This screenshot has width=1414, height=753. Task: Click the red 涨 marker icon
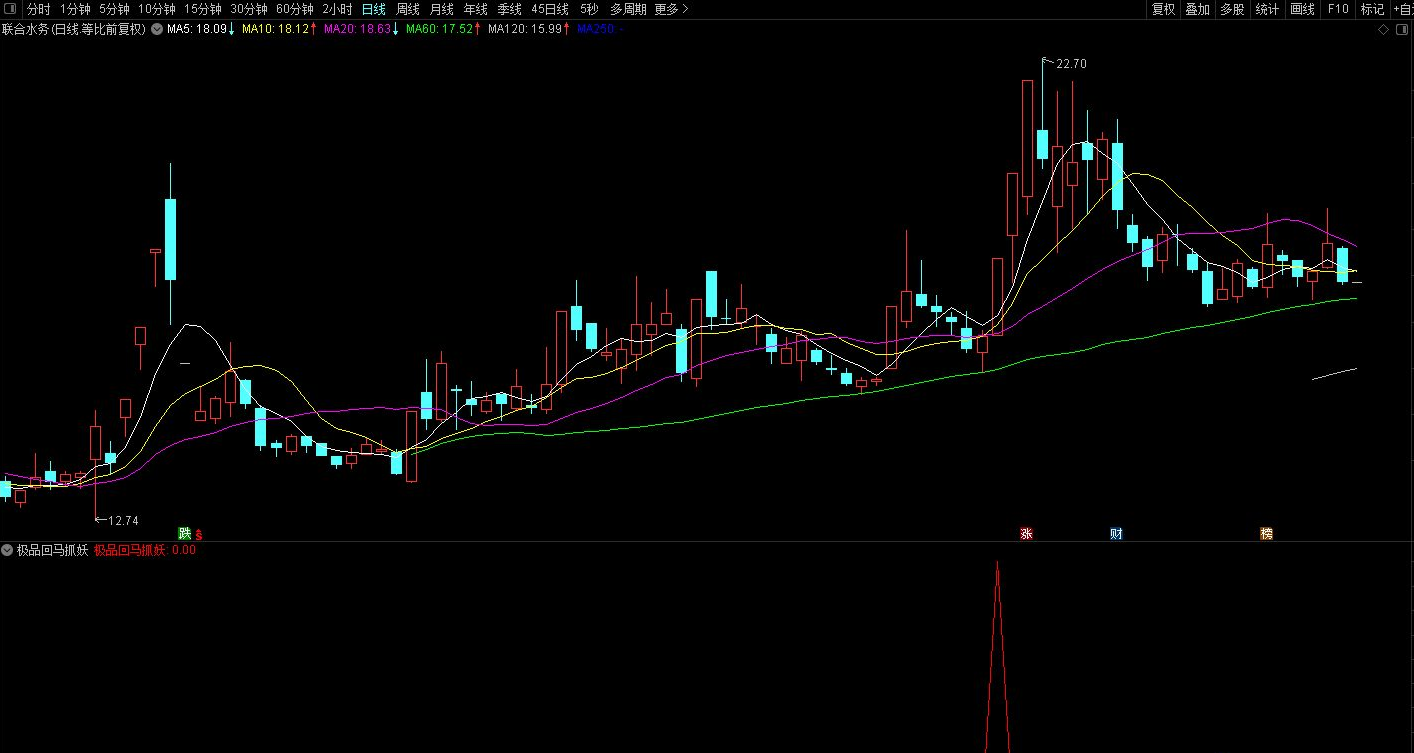coord(1026,534)
